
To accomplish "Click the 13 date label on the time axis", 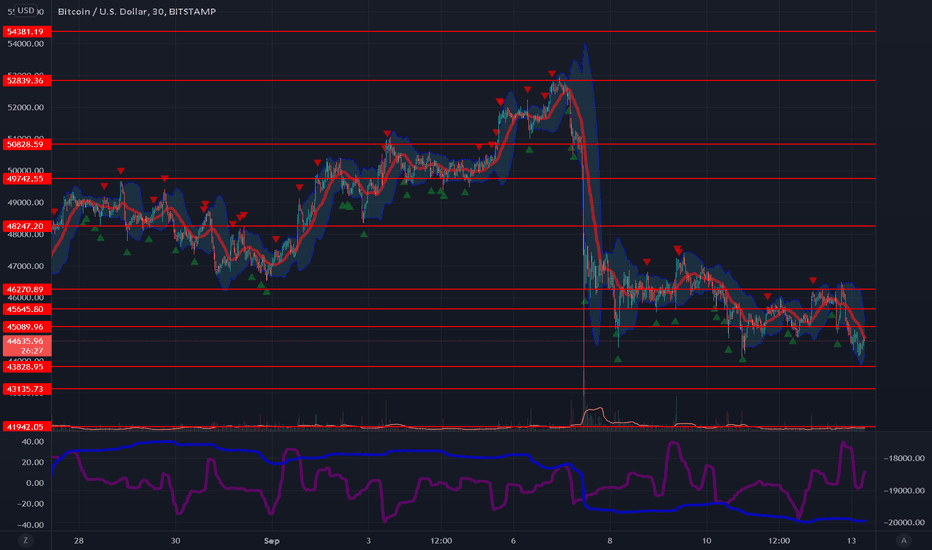I will [851, 541].
